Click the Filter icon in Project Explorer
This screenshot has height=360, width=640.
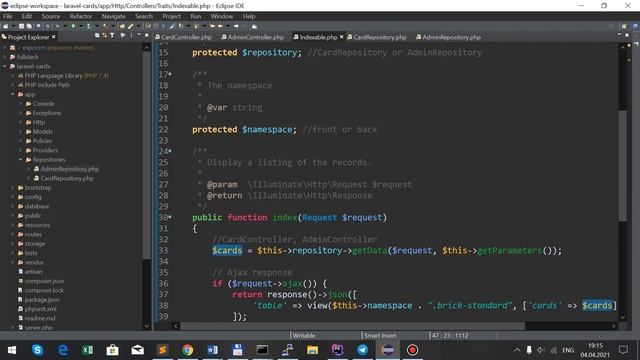112,36
